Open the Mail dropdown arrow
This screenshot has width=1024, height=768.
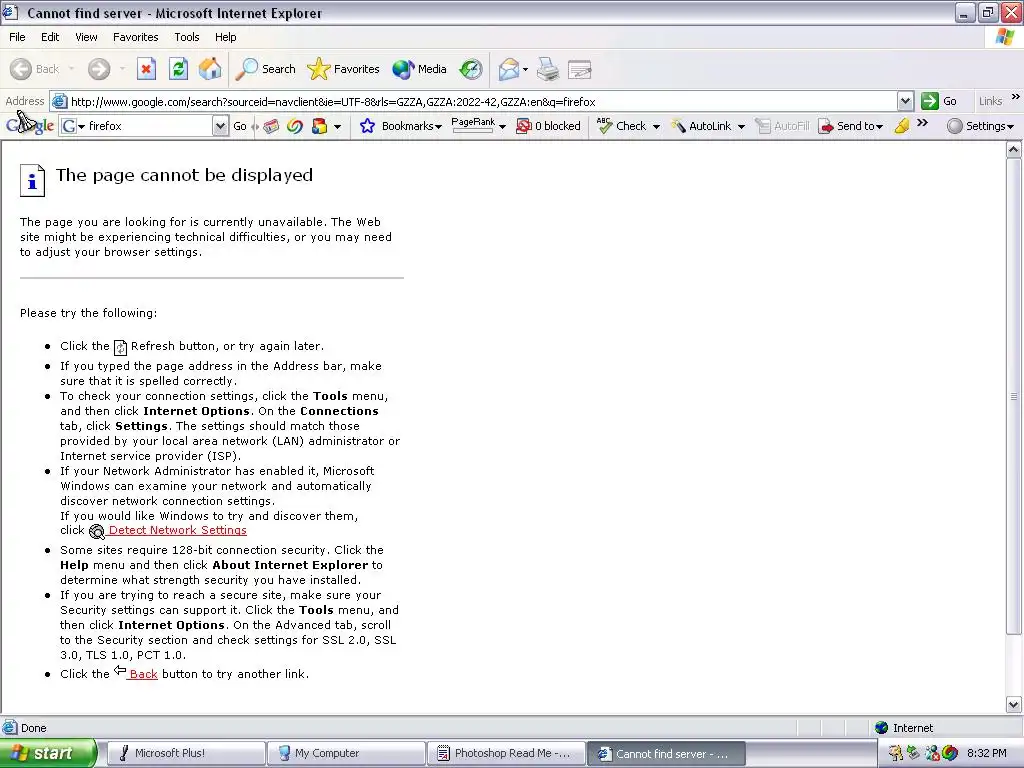pyautogui.click(x=525, y=69)
